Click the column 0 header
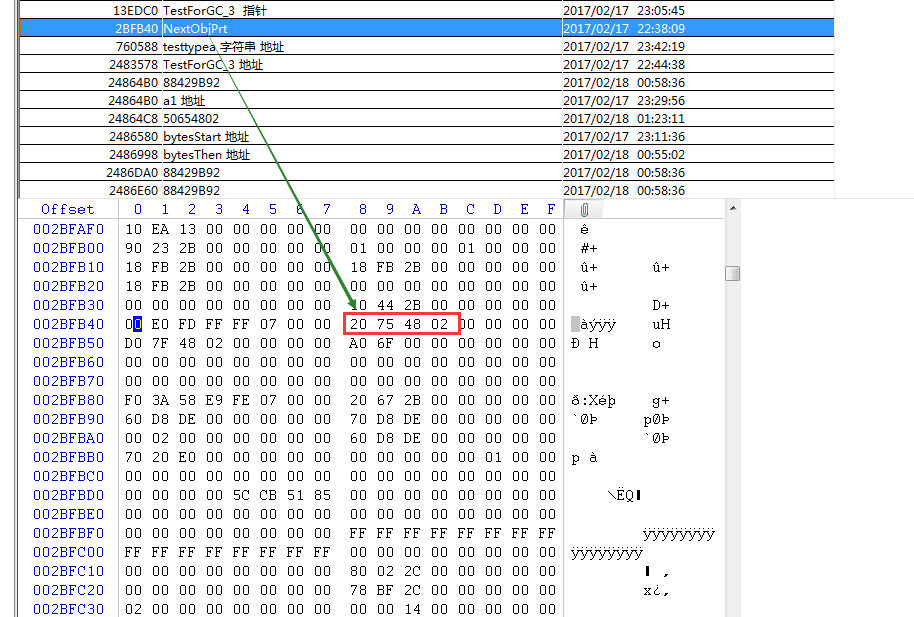The width and height of the screenshot is (914, 617). (138, 209)
